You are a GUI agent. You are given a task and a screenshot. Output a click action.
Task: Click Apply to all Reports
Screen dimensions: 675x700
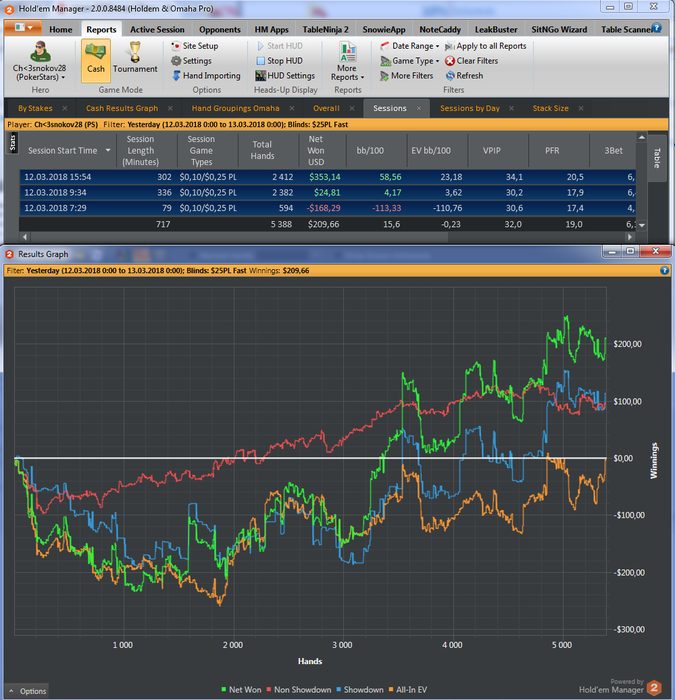[486, 46]
